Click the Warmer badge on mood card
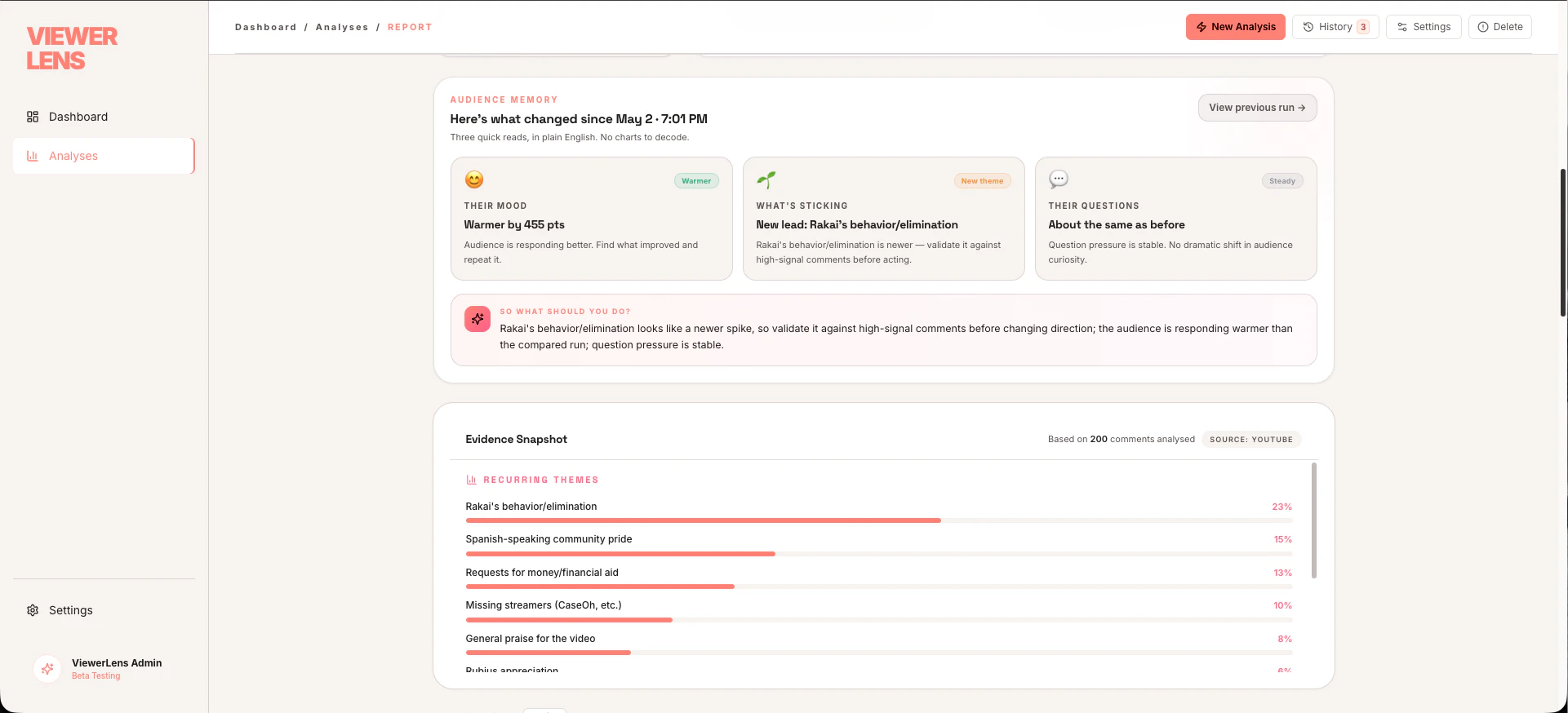Viewport: 1568px width, 713px height. coord(696,181)
